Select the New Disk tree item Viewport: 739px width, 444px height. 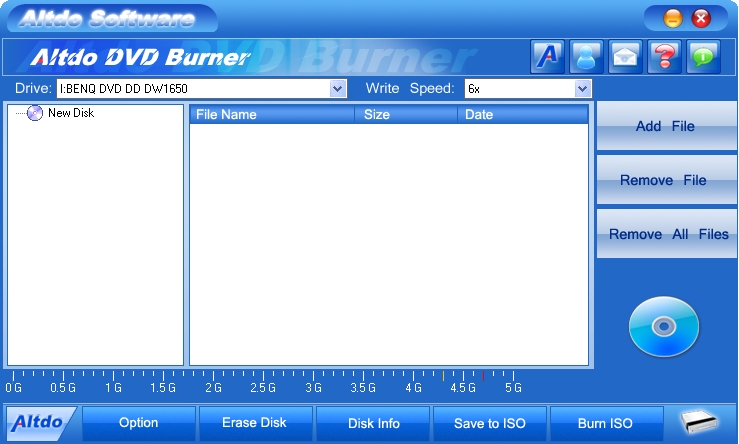[71, 113]
